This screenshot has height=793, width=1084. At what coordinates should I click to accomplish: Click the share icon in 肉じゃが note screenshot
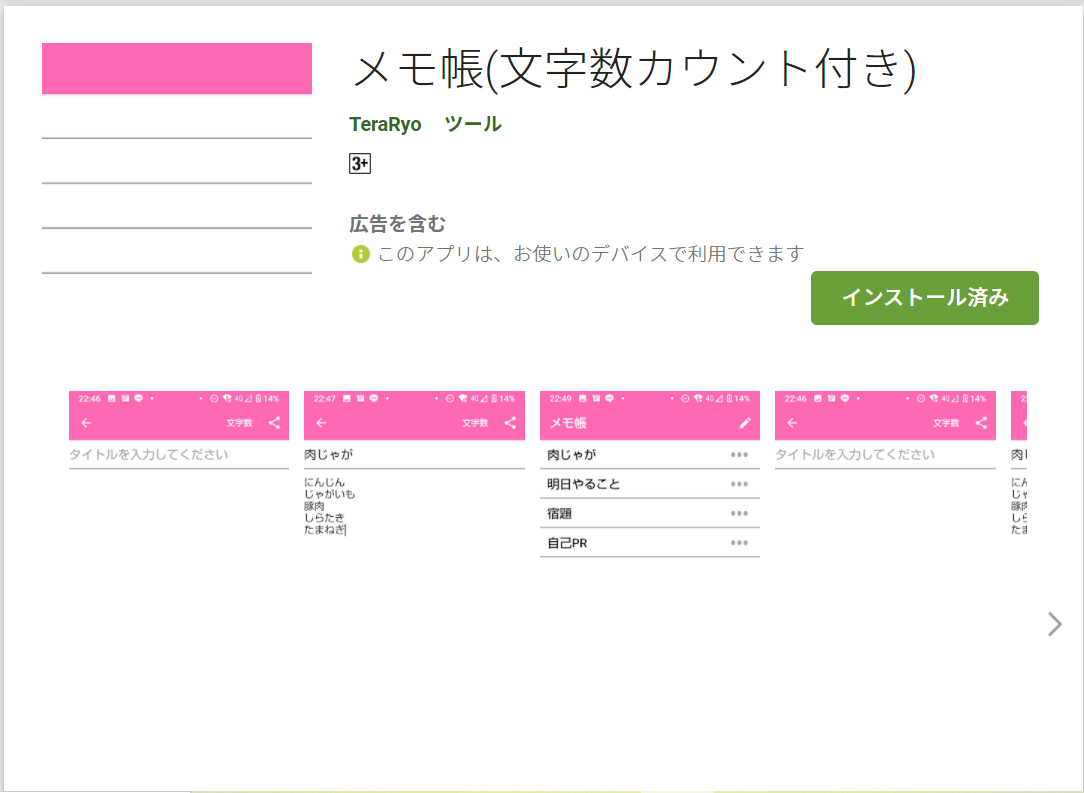click(x=510, y=423)
